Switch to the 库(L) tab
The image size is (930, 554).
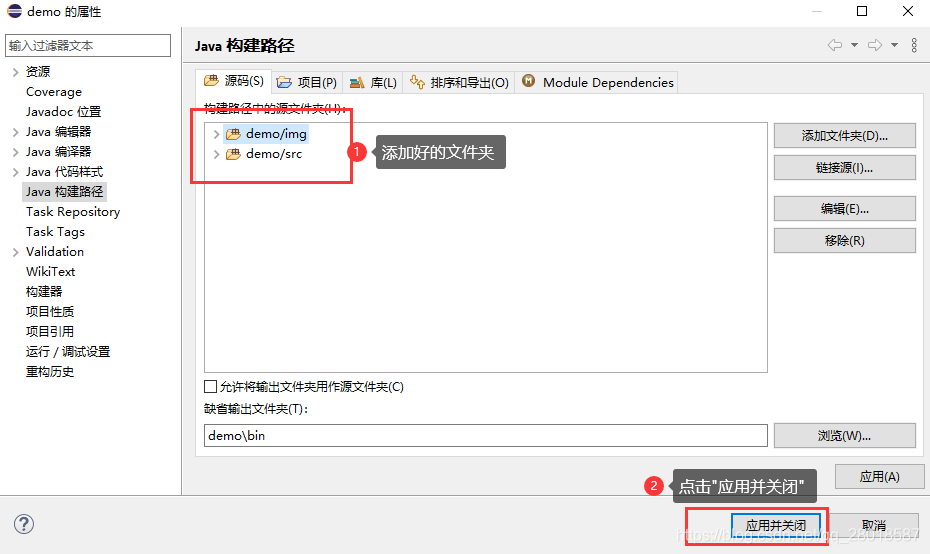click(x=372, y=82)
